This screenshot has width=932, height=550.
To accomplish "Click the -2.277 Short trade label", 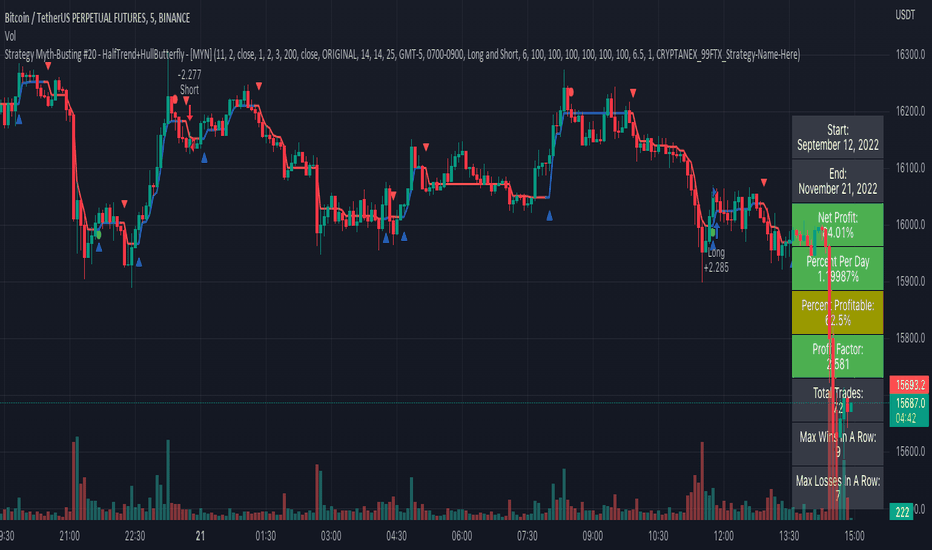I will pyautogui.click(x=190, y=82).
